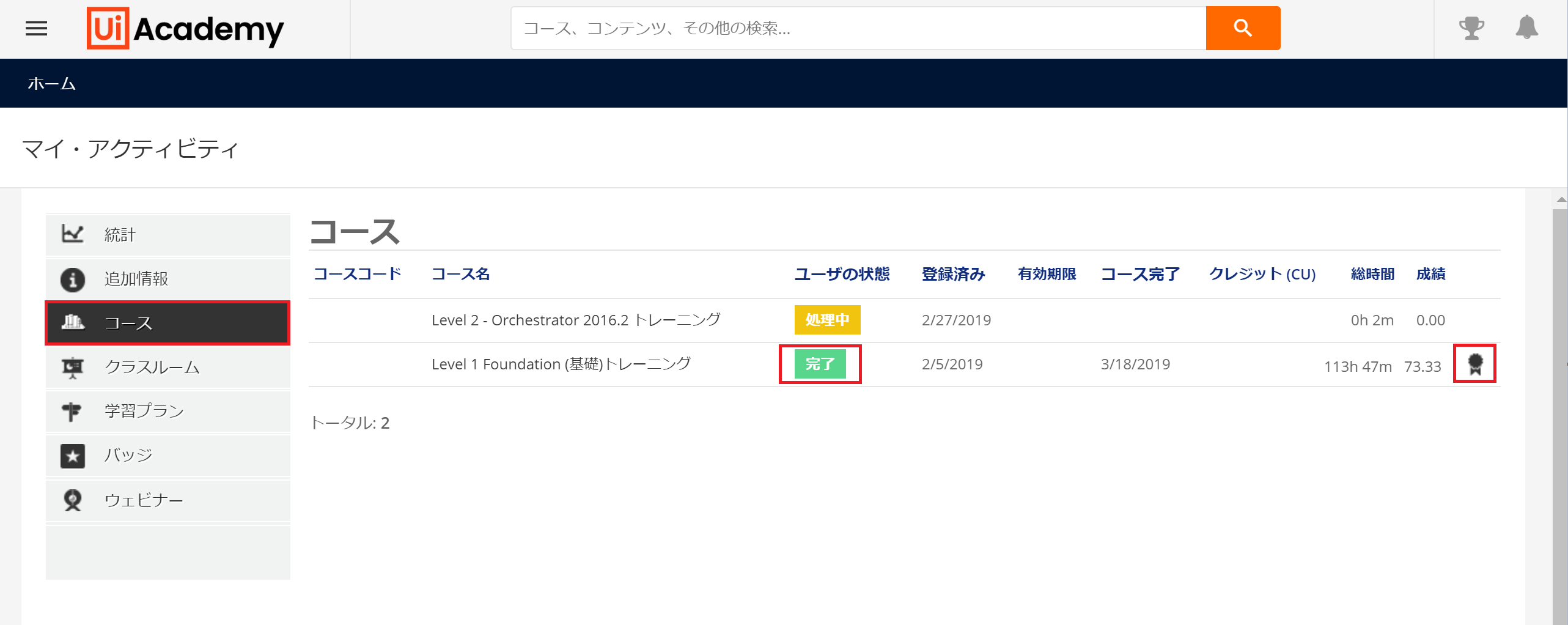Image resolution: width=1568 pixels, height=625 pixels.
Task: Click the presentation icon beside クラスルーム
Action: click(73, 368)
